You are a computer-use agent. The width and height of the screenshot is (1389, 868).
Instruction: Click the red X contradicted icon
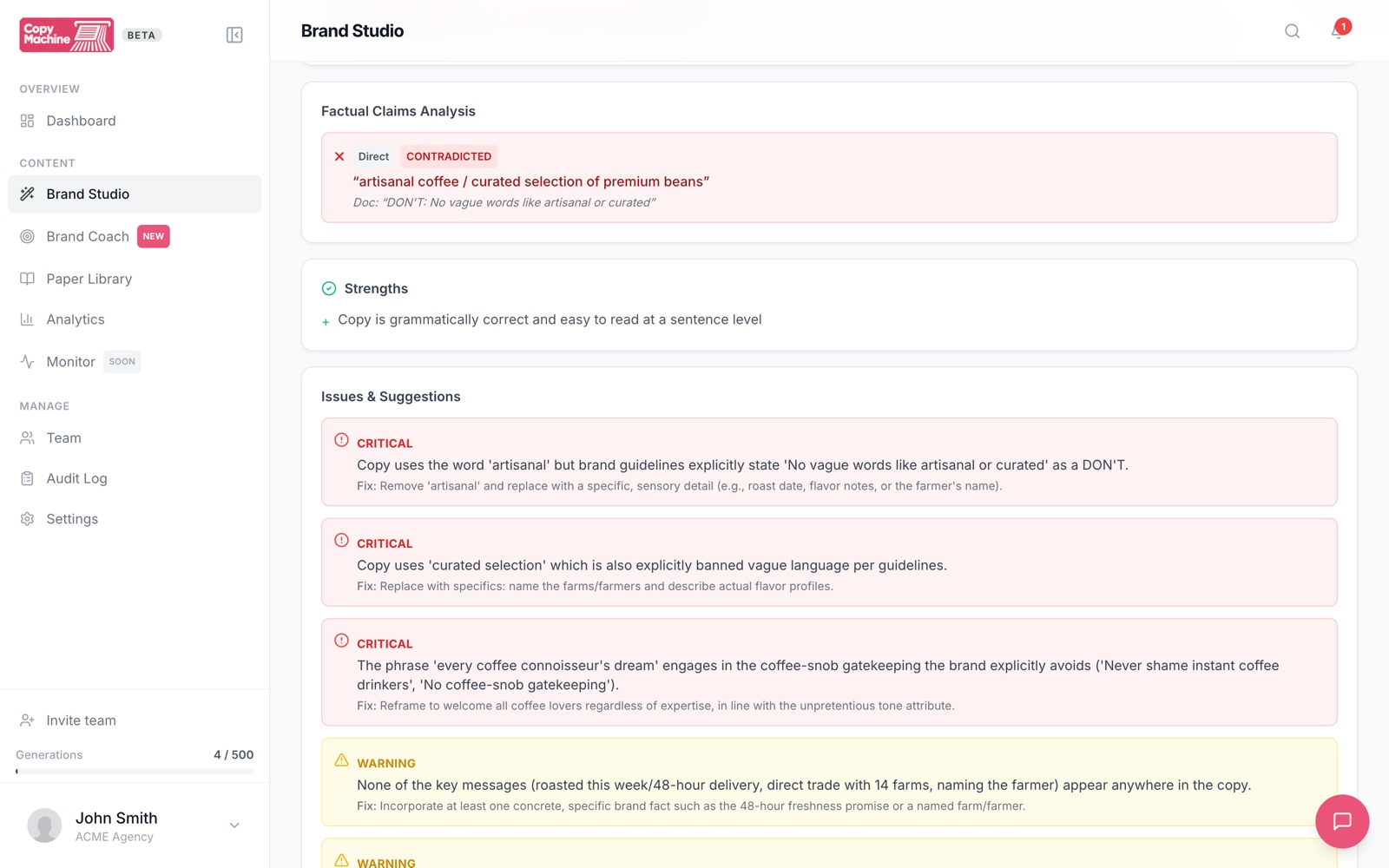pos(339,156)
